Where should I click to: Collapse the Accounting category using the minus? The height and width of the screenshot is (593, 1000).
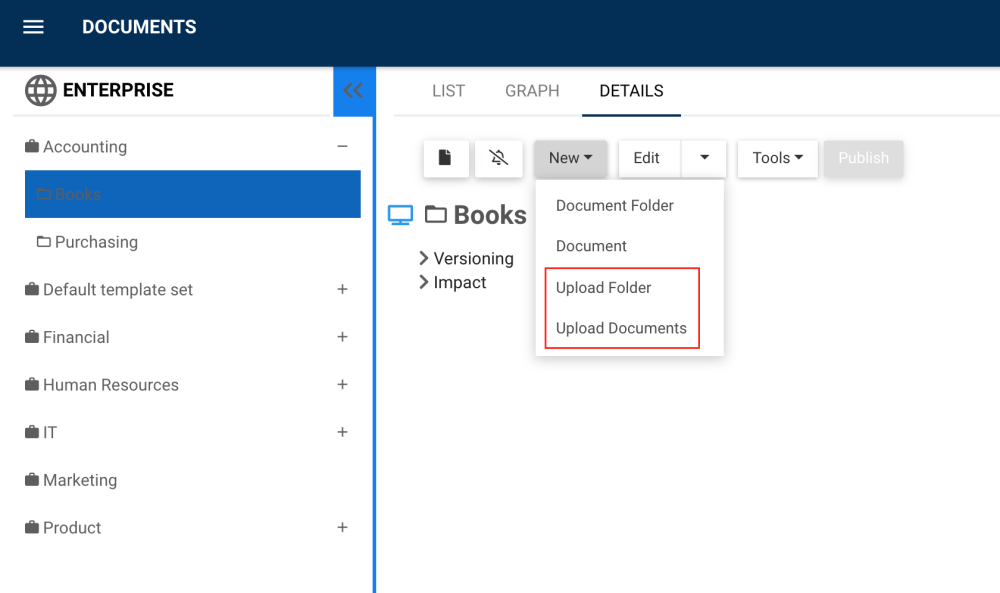342,146
